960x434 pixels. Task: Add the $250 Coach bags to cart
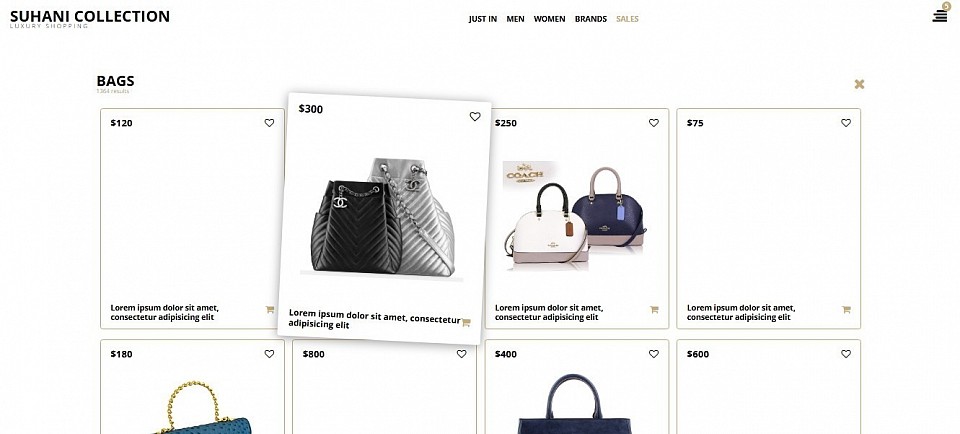654,310
